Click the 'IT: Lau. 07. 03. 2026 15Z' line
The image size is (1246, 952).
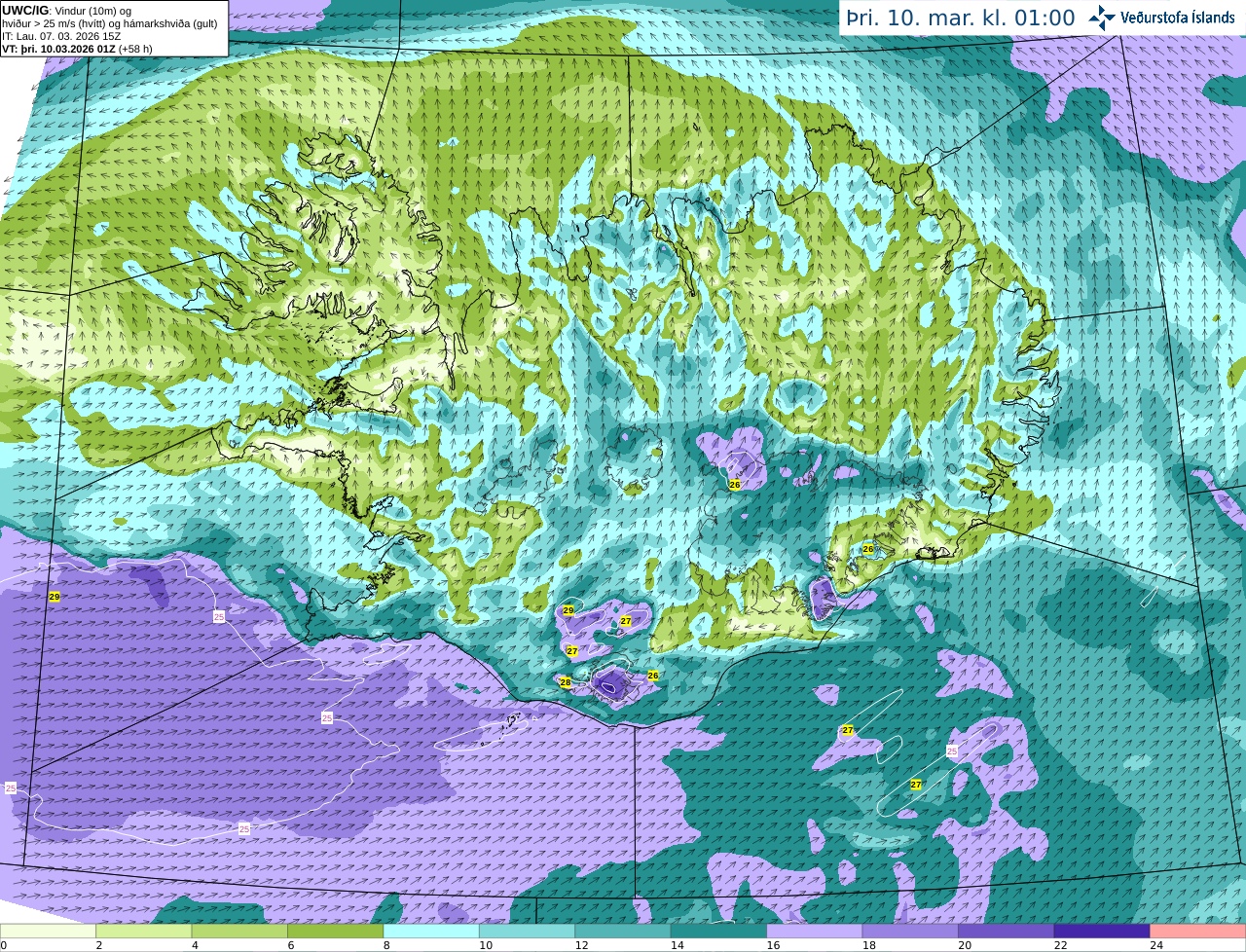pyautogui.click(x=61, y=36)
